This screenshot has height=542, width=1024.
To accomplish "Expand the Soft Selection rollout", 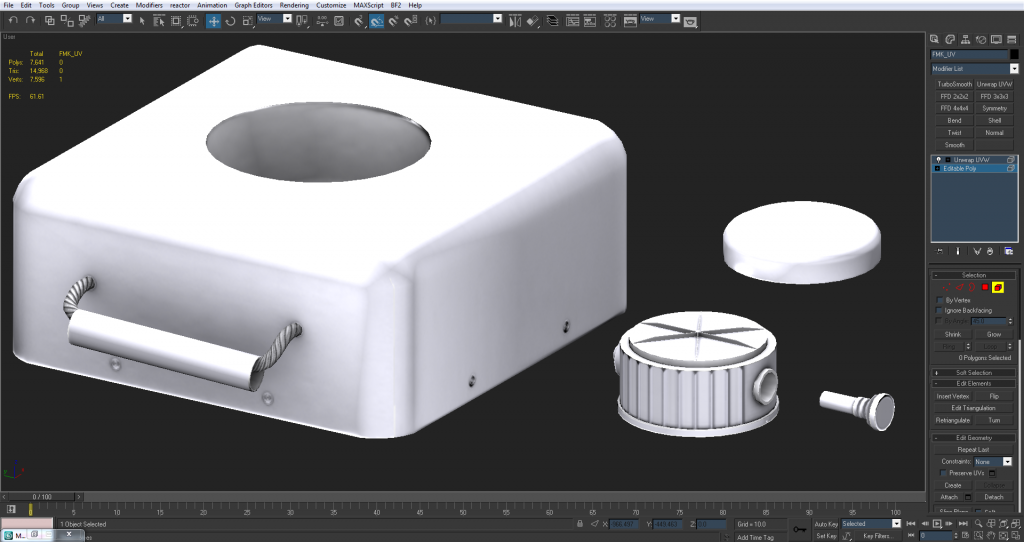I will (x=973, y=372).
